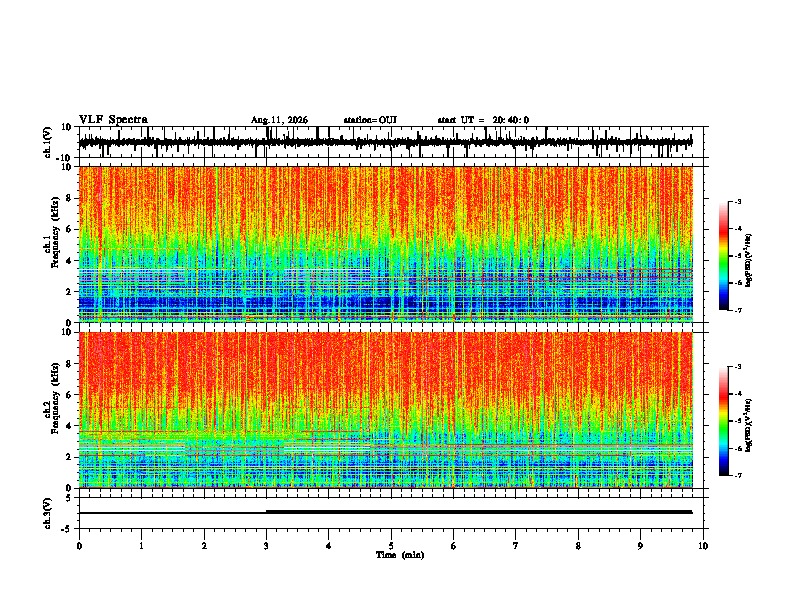Click the "station=OUI" header label
This screenshot has width=792, height=612.
click(370, 120)
